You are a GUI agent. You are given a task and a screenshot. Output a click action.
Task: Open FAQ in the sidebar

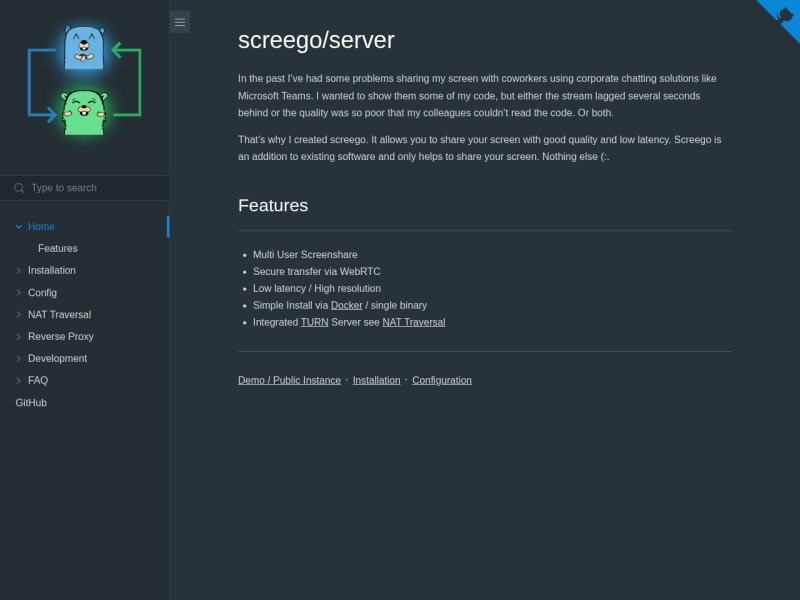pyautogui.click(x=38, y=380)
